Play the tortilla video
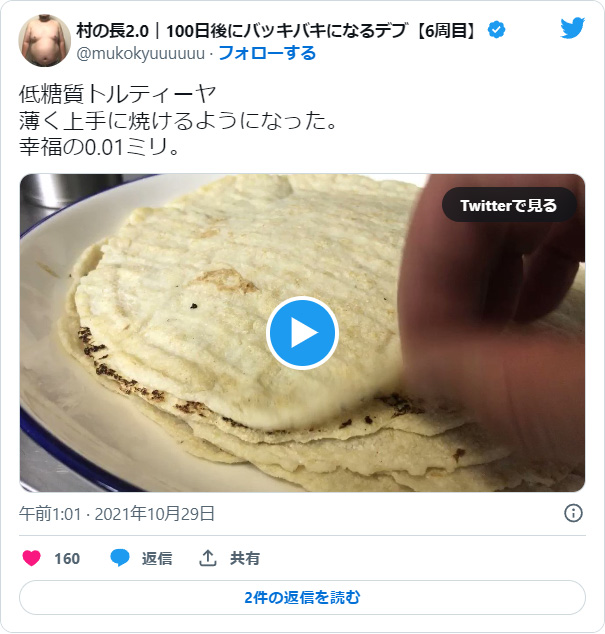Image resolution: width=605 pixels, height=634 pixels. [302, 333]
